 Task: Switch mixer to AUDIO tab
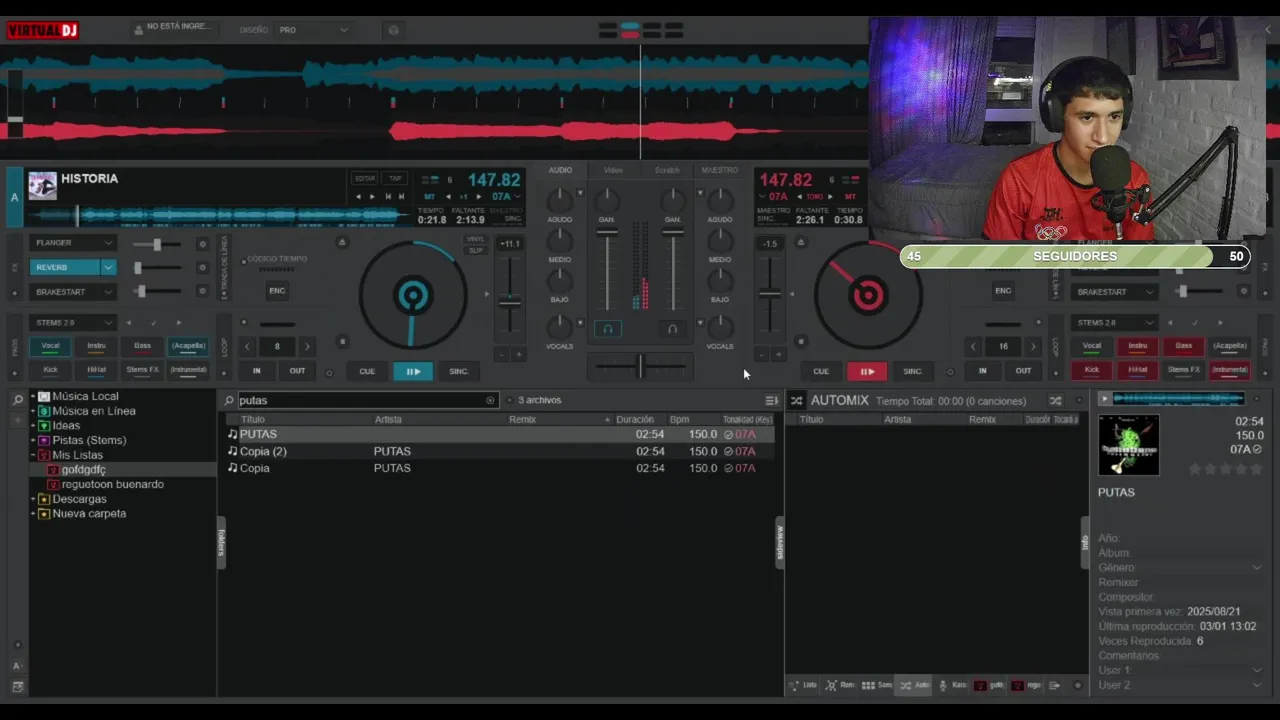(560, 170)
